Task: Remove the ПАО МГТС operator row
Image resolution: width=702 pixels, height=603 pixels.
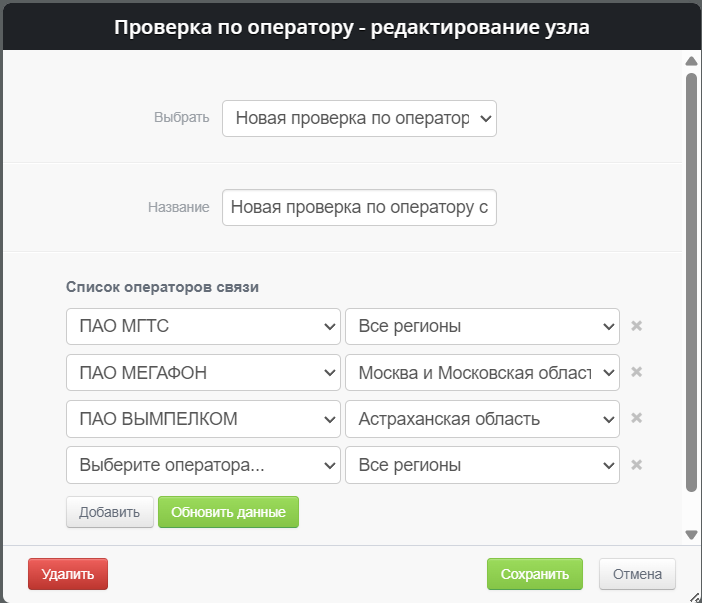Action: click(x=636, y=326)
